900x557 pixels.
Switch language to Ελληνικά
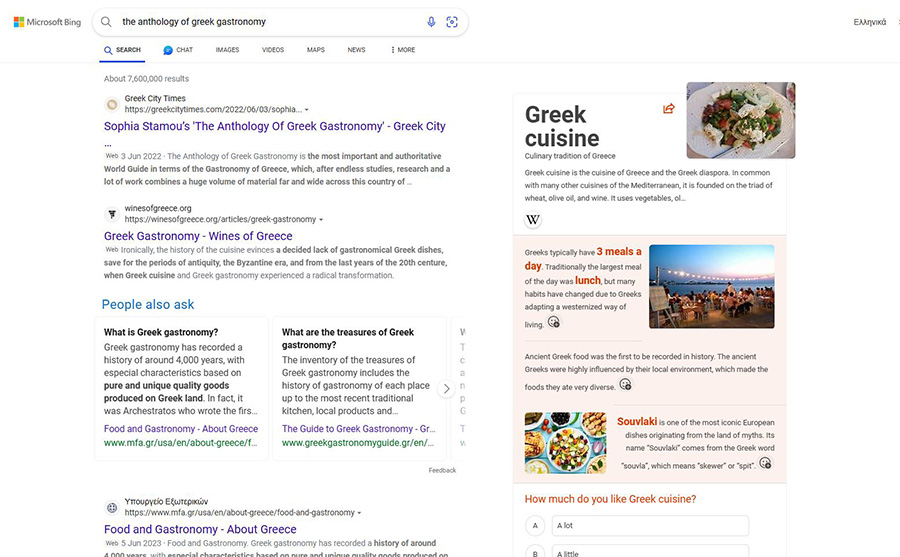869,22
